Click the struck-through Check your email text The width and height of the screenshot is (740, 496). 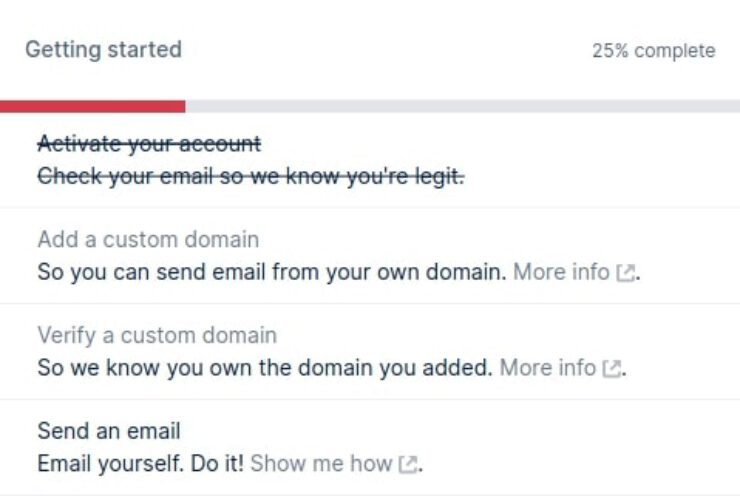pos(251,177)
